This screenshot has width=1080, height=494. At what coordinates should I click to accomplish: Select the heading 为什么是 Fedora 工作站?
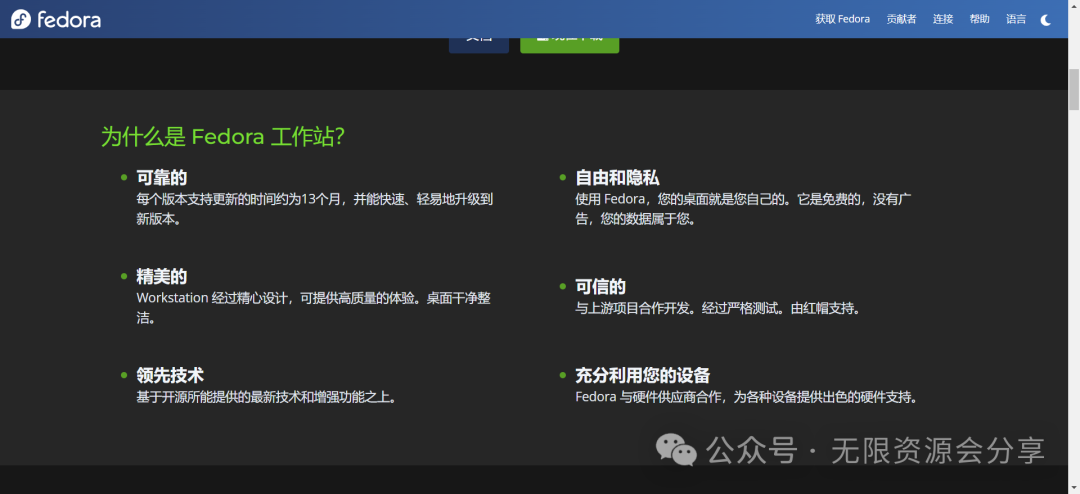[x=222, y=136]
